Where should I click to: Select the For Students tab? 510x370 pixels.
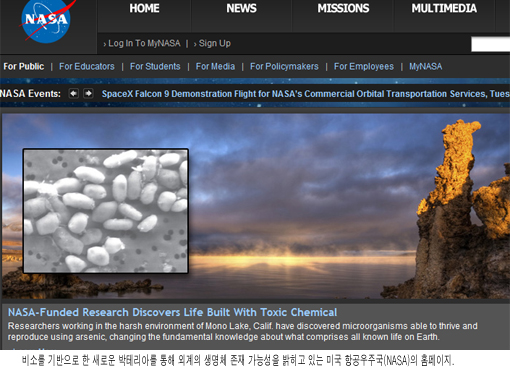click(x=155, y=66)
